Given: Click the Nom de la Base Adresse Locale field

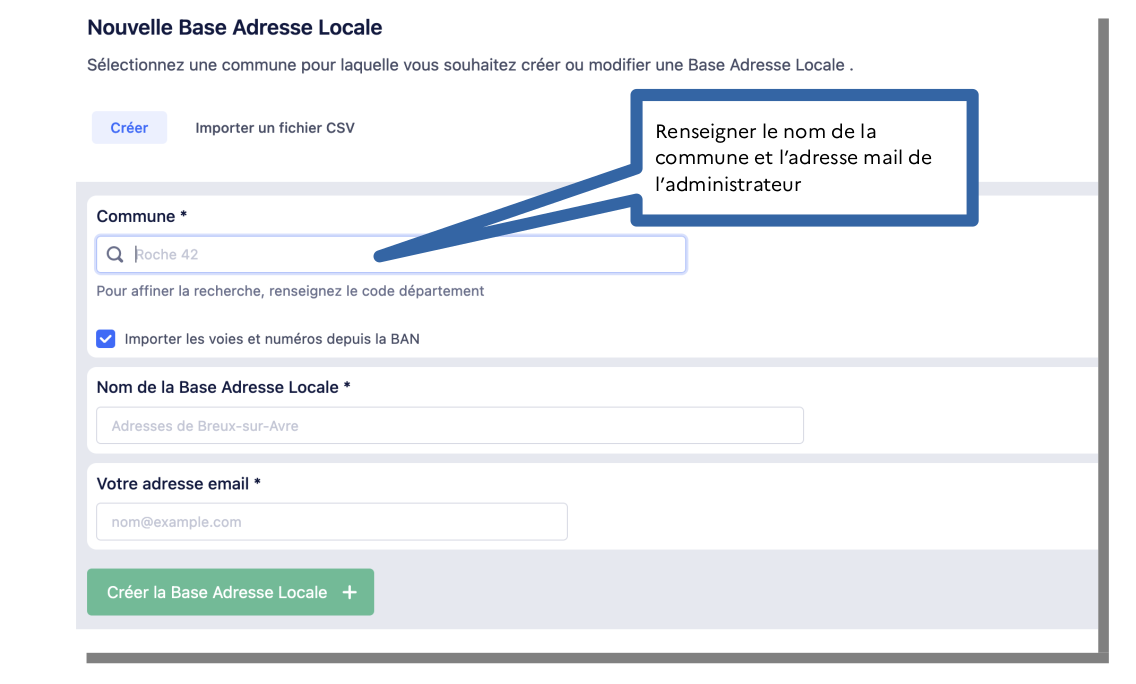Looking at the screenshot, I should [x=450, y=426].
